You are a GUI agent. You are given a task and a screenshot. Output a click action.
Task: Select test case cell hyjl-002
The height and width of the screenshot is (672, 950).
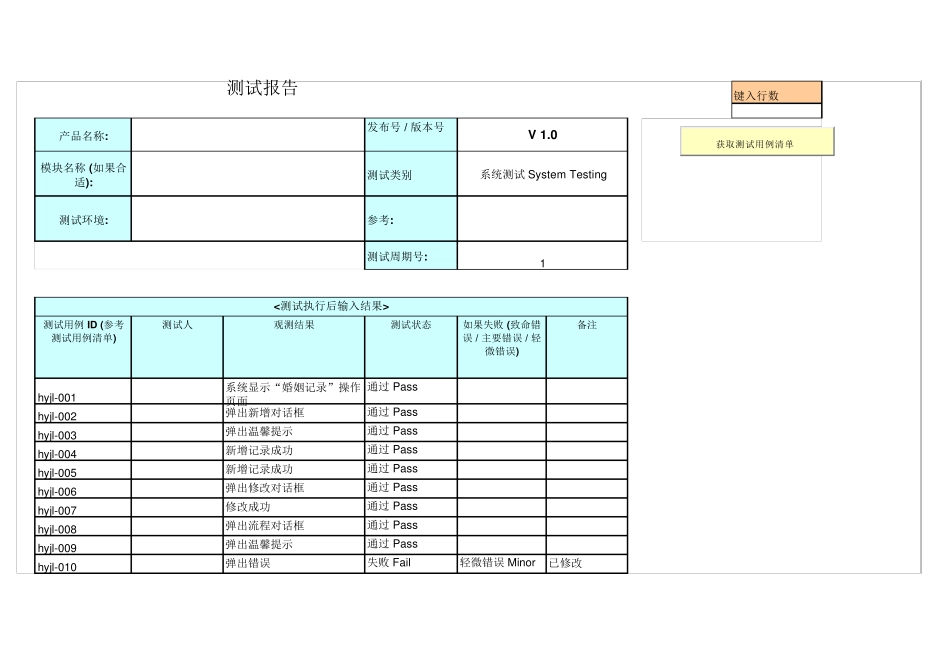pos(83,413)
